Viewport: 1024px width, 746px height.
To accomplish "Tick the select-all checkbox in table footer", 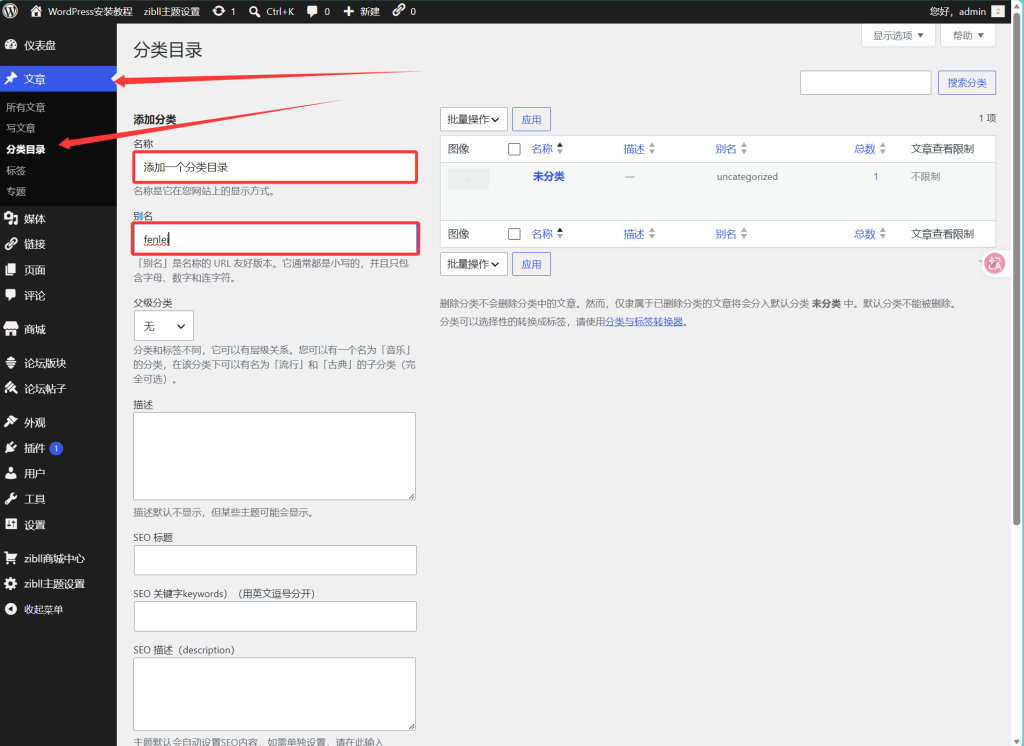I will click(x=514, y=234).
